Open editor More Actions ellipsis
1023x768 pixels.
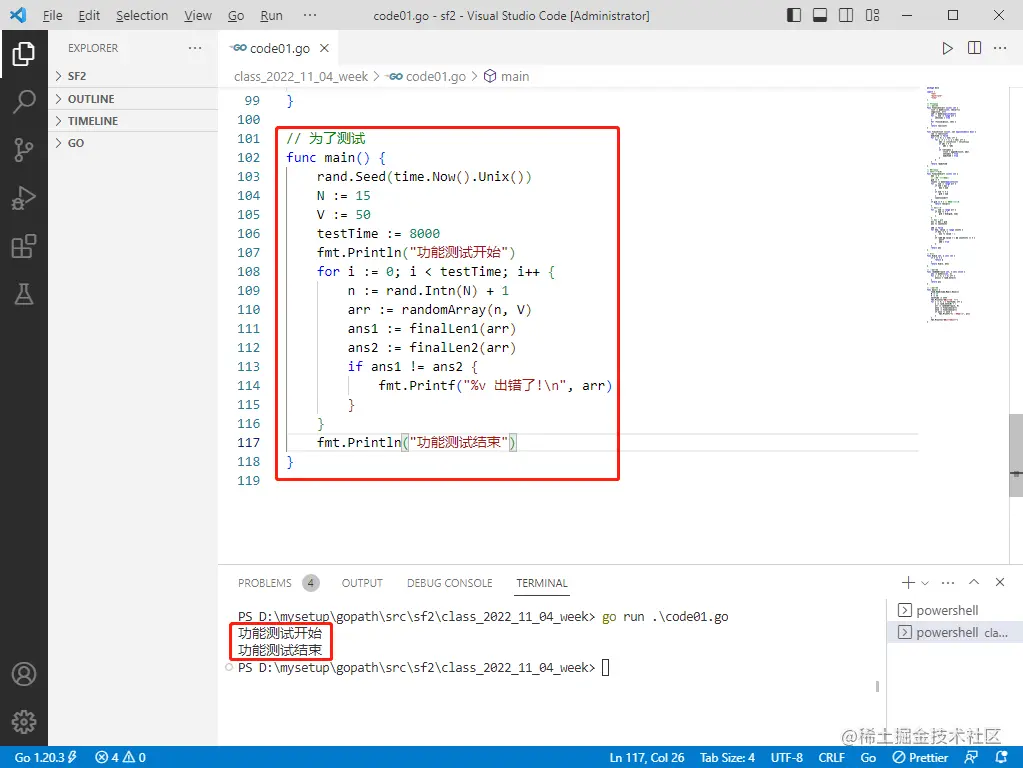1000,48
